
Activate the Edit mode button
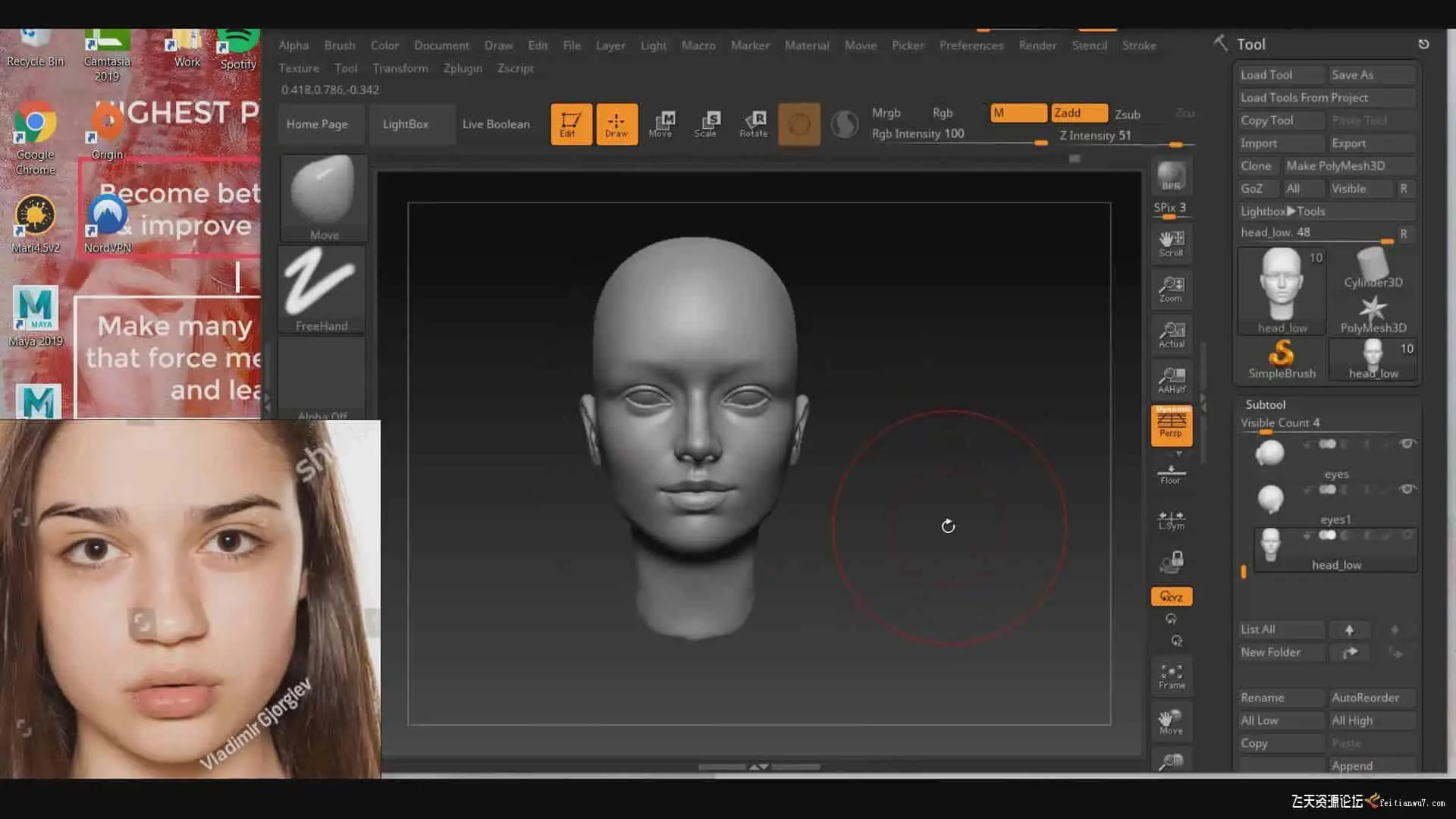pyautogui.click(x=570, y=124)
